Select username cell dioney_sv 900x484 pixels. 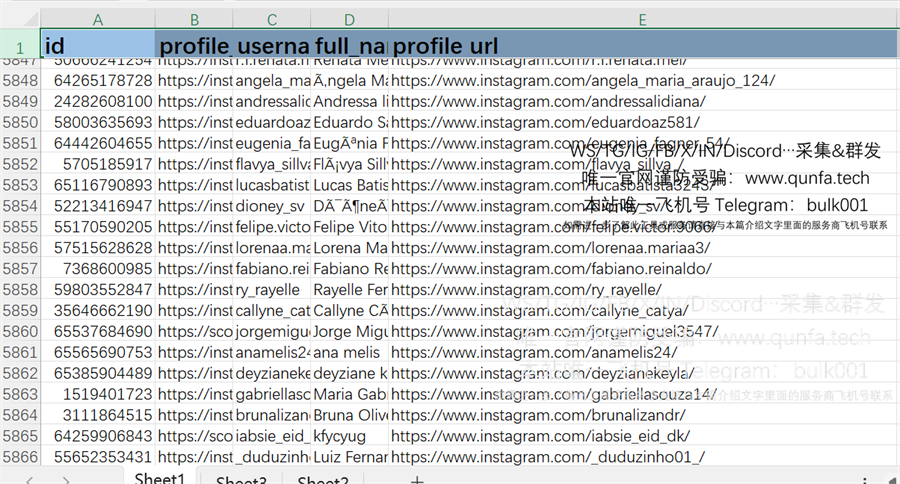coord(272,206)
